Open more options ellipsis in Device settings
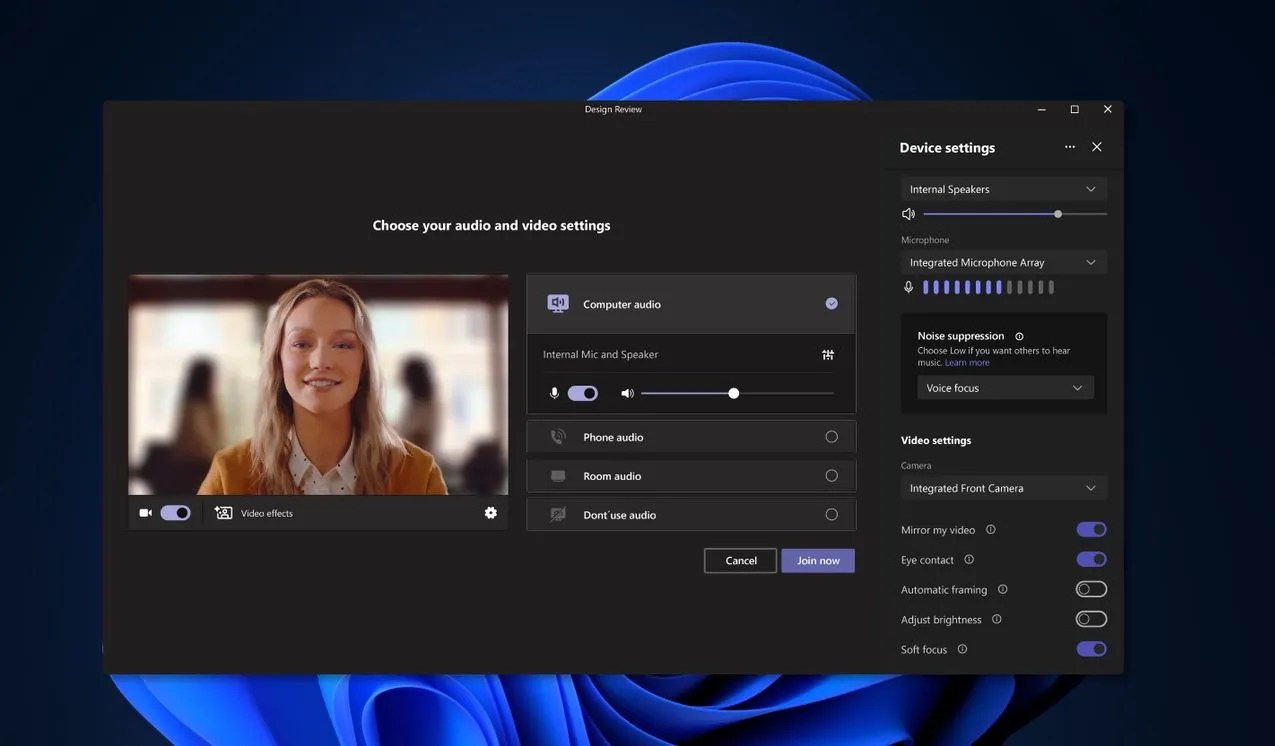Viewport: 1275px width, 746px height. click(x=1070, y=147)
